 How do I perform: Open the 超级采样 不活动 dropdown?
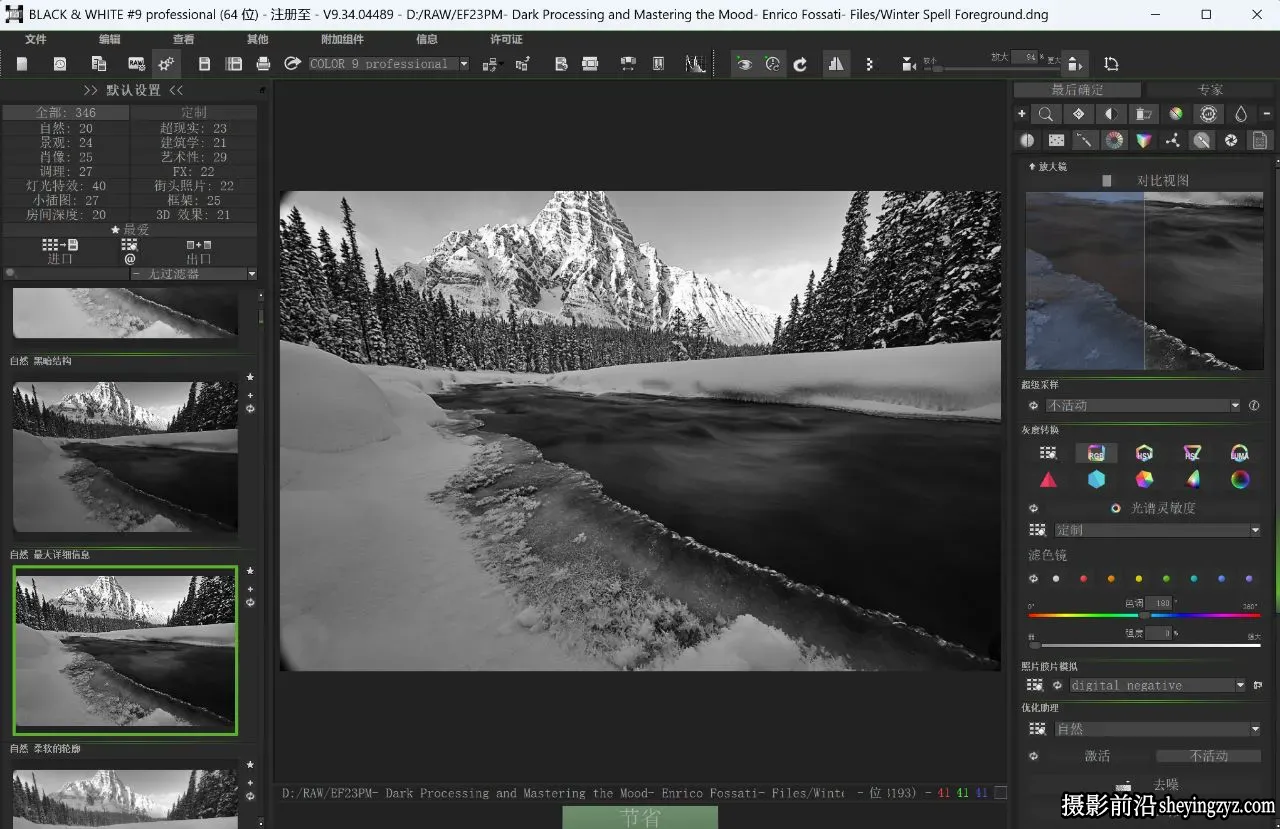[1143, 406]
